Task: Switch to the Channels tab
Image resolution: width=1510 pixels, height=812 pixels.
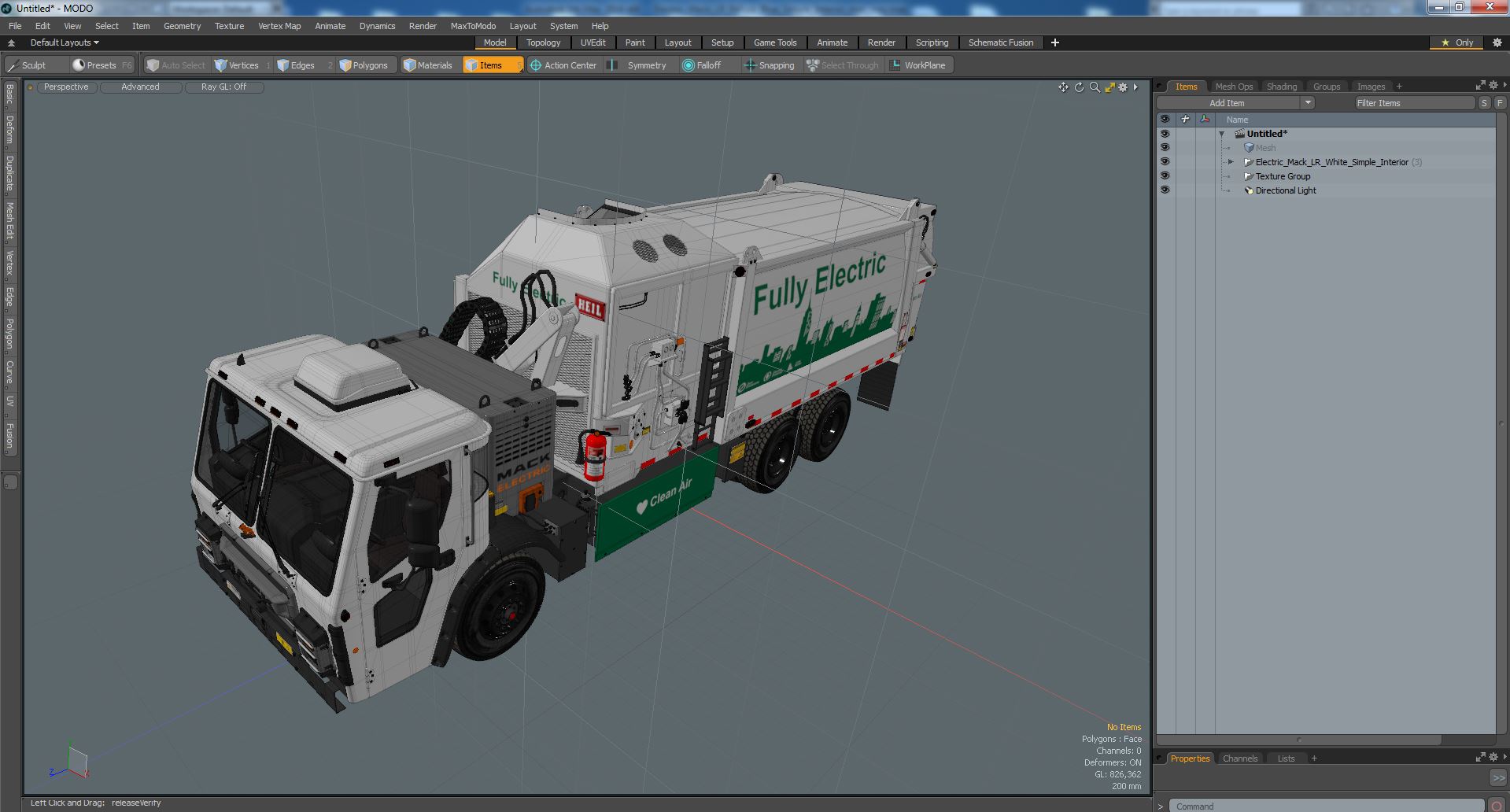Action: 1239,758
